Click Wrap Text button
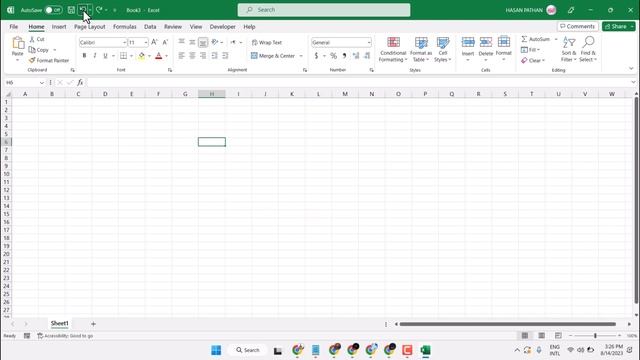Viewport: 640px width, 360px height. 267,42
